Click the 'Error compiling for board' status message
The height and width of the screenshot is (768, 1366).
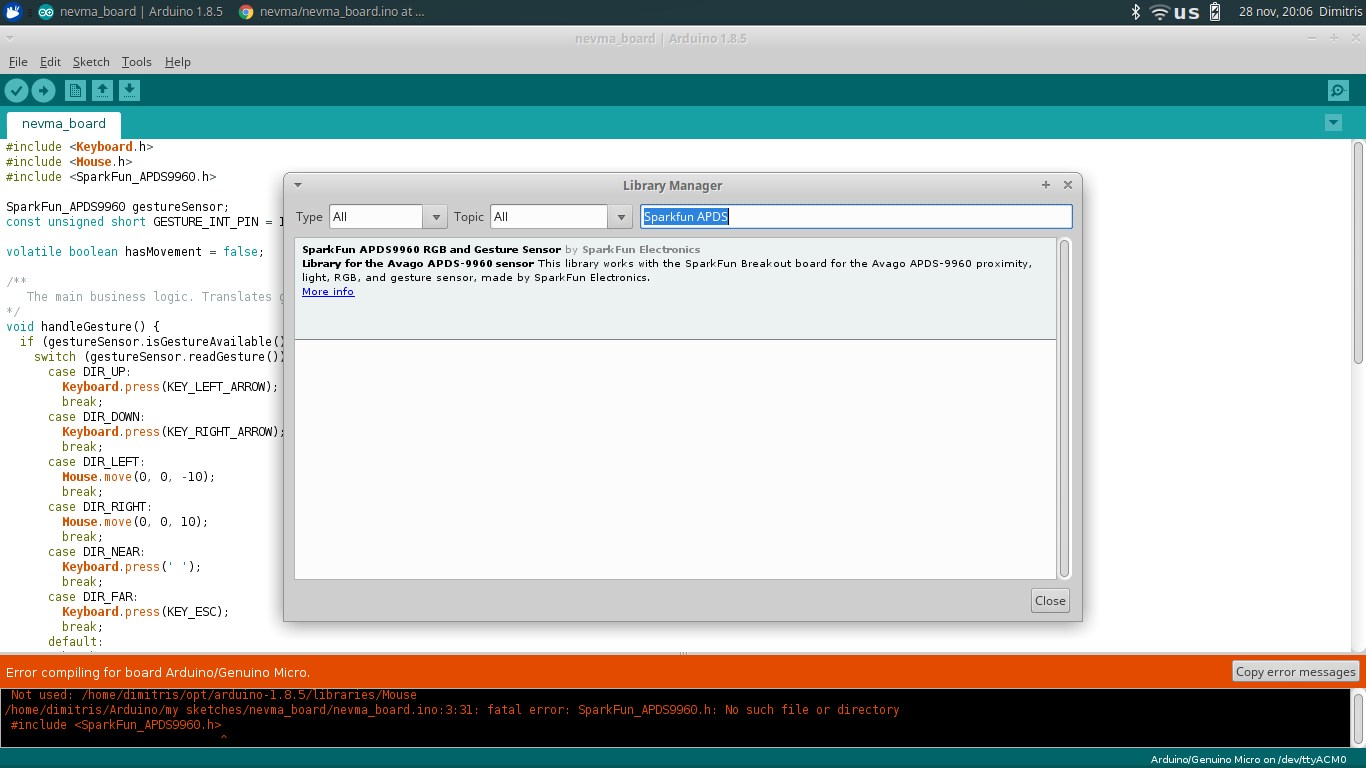(158, 672)
